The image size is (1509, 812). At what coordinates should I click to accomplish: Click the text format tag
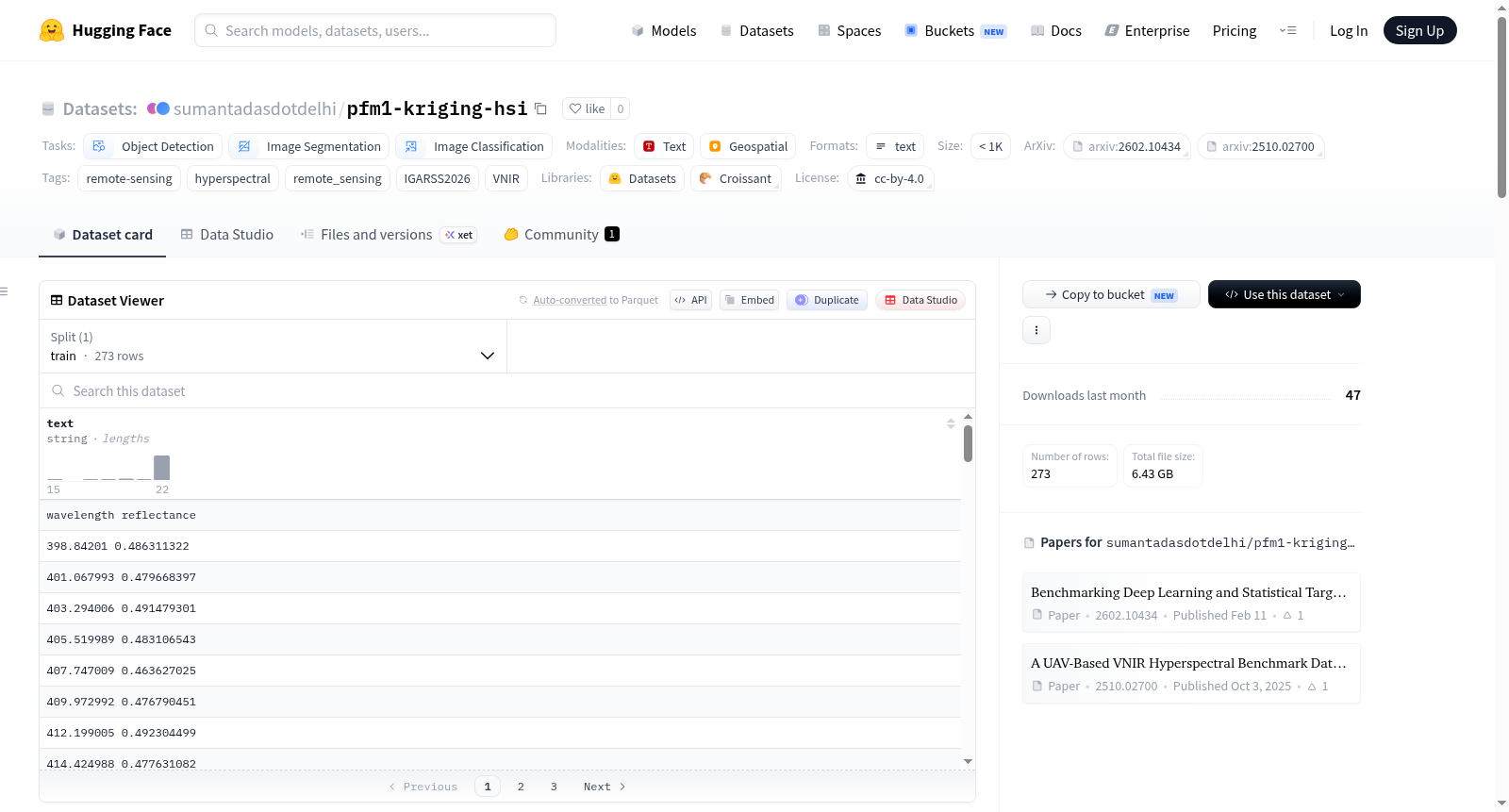click(x=895, y=146)
